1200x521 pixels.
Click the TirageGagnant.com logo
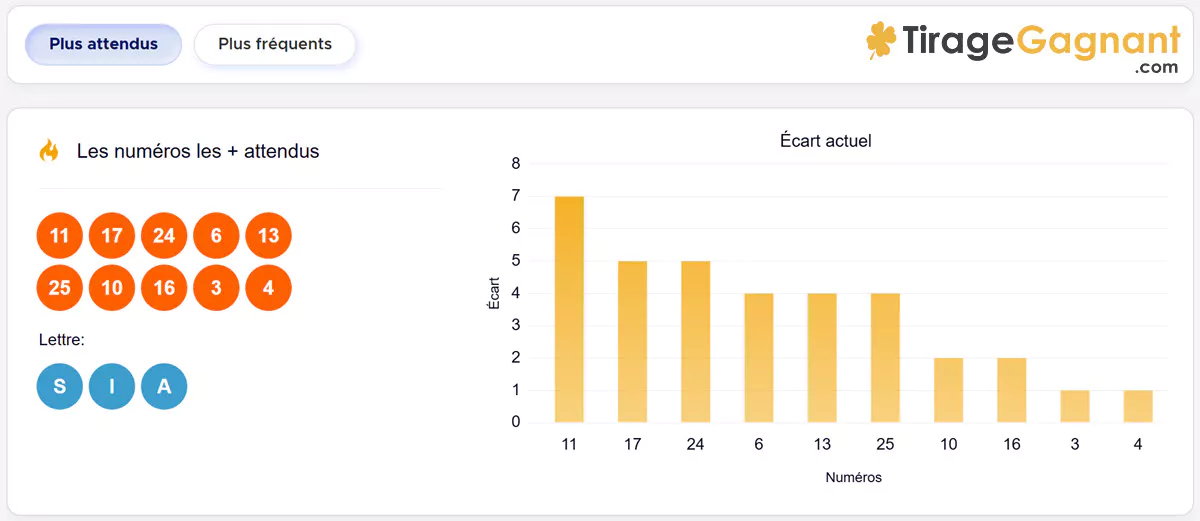[1023, 47]
